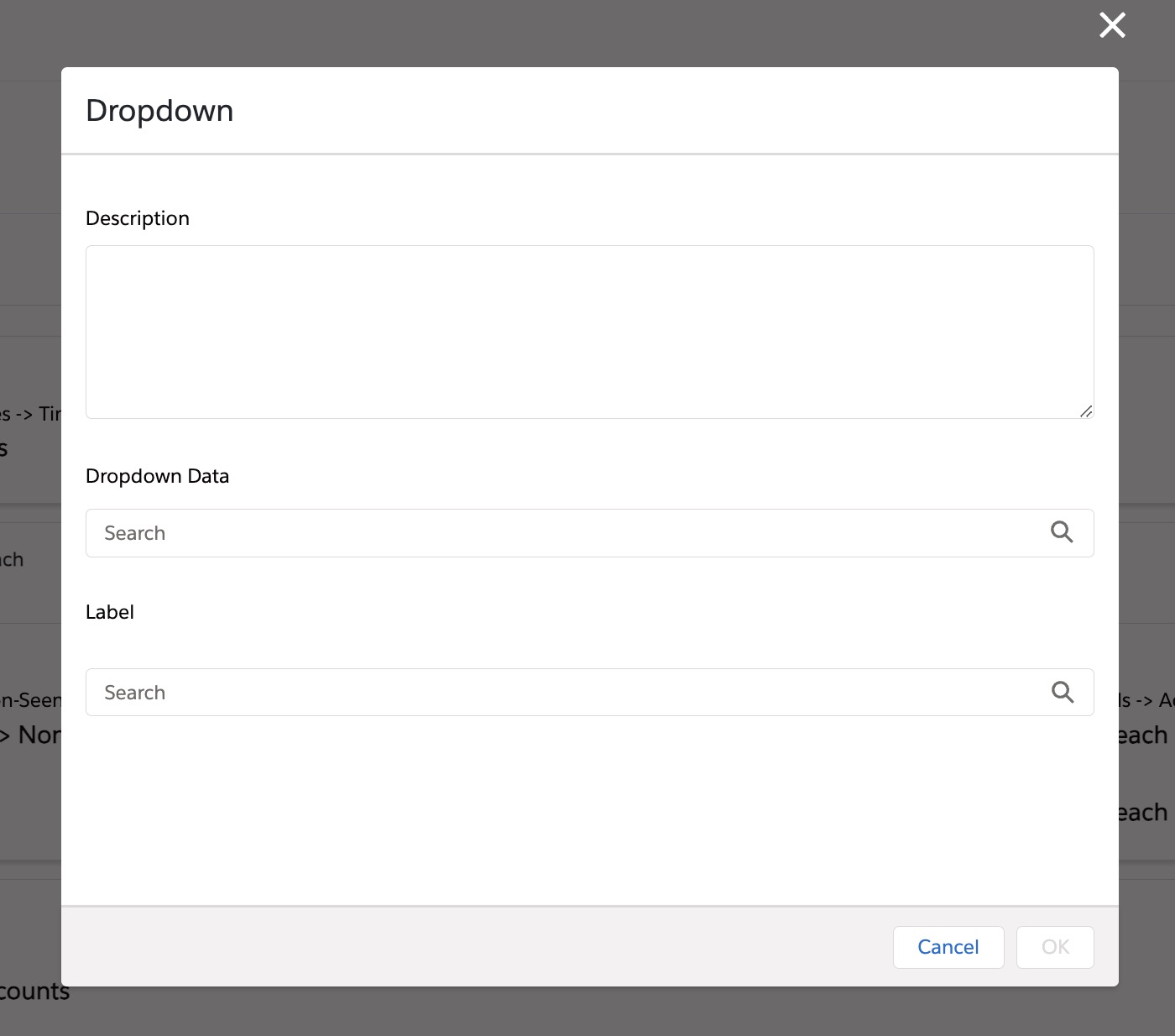Click the blank area below the Label search
1175x1036 pixels.
click(x=587, y=806)
